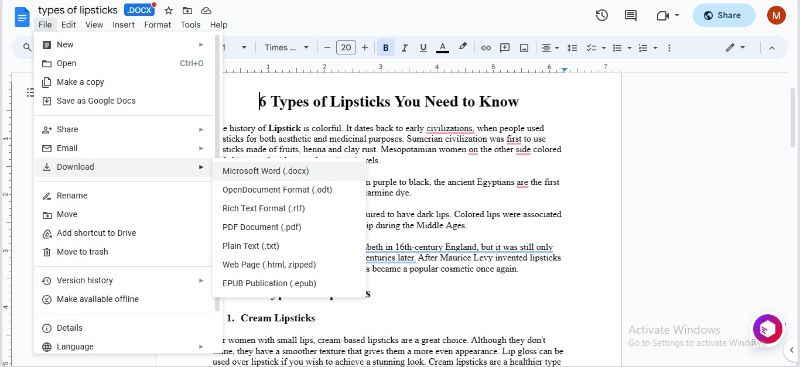
Task: Start a video call with camera icon
Action: click(663, 16)
